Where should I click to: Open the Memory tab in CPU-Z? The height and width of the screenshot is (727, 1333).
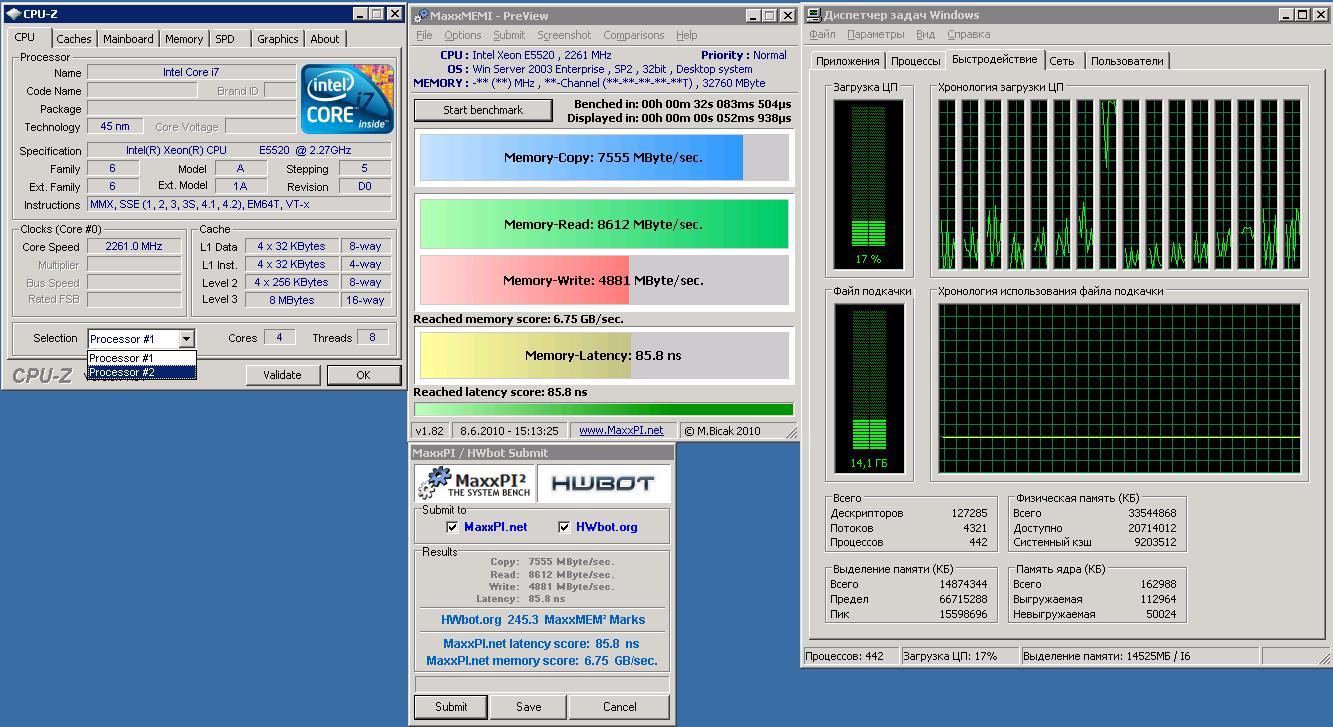pyautogui.click(x=184, y=39)
